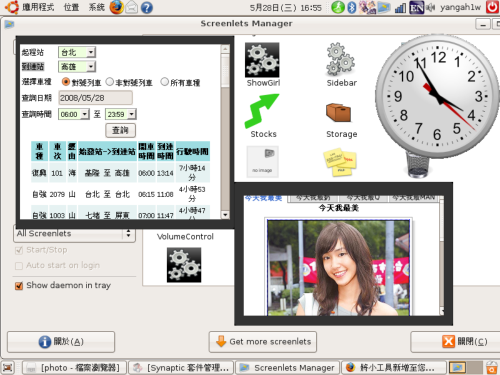Open the trash icon in bottom panel
This screenshot has width=500, height=375.
[x=492, y=367]
